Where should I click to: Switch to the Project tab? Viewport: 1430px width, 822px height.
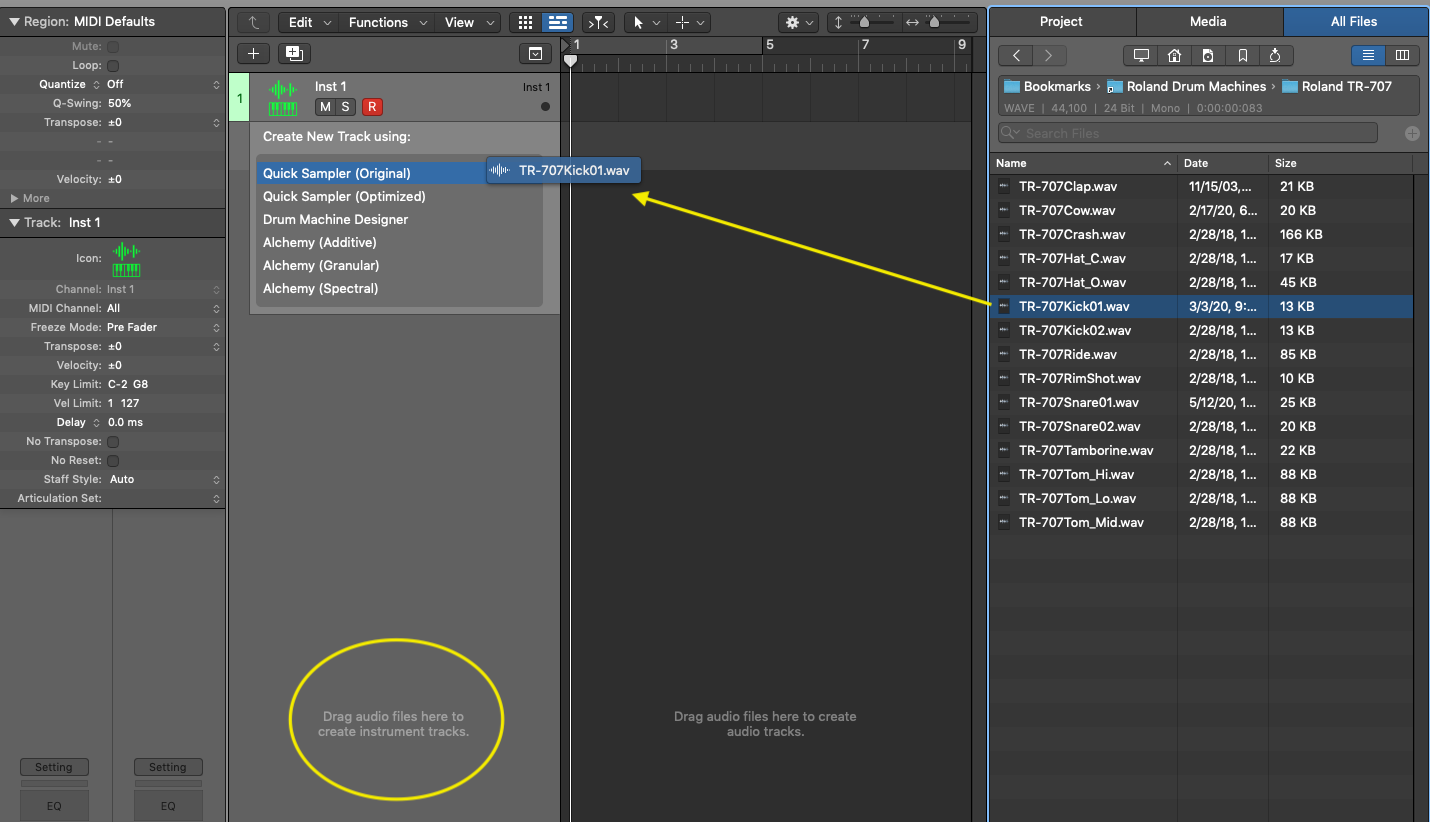pos(1061,21)
